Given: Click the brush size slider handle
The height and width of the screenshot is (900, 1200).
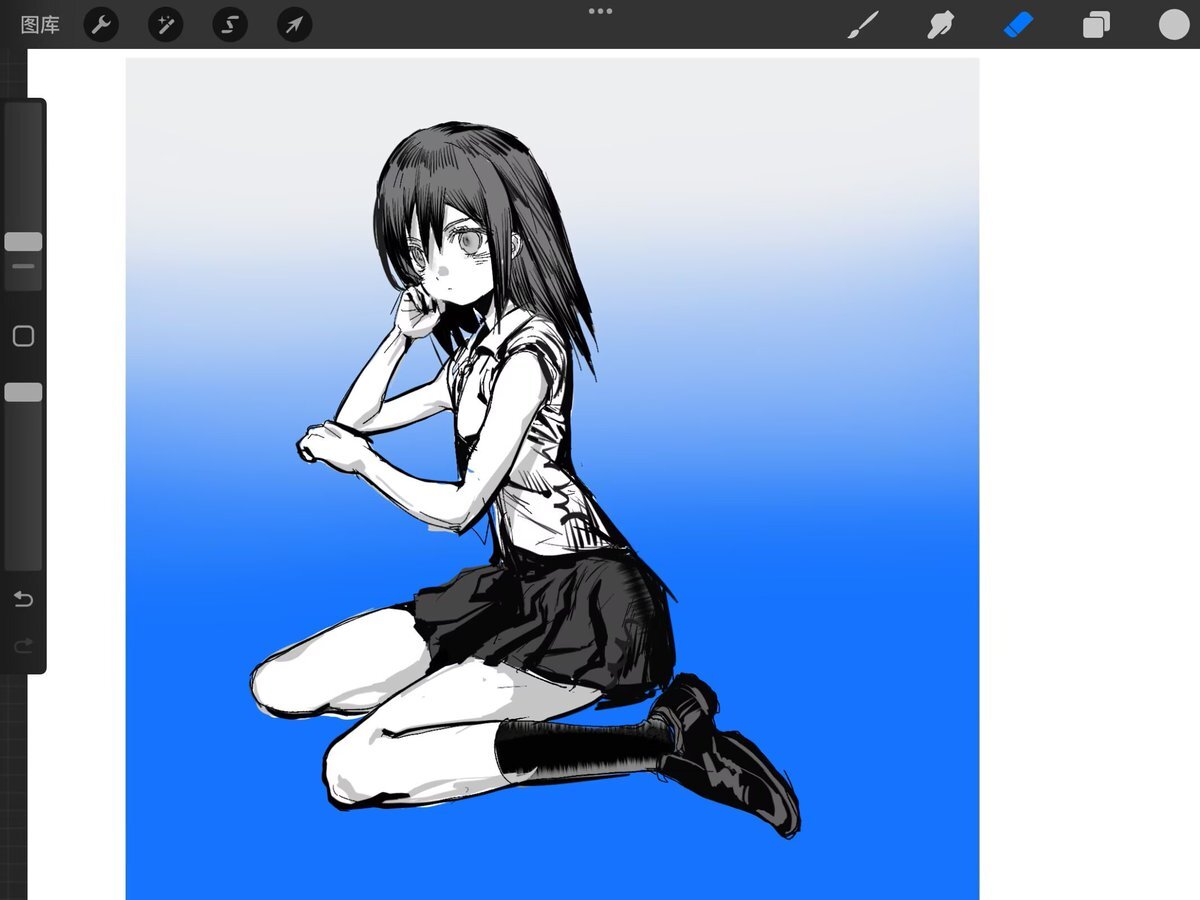Looking at the screenshot, I should (23, 242).
